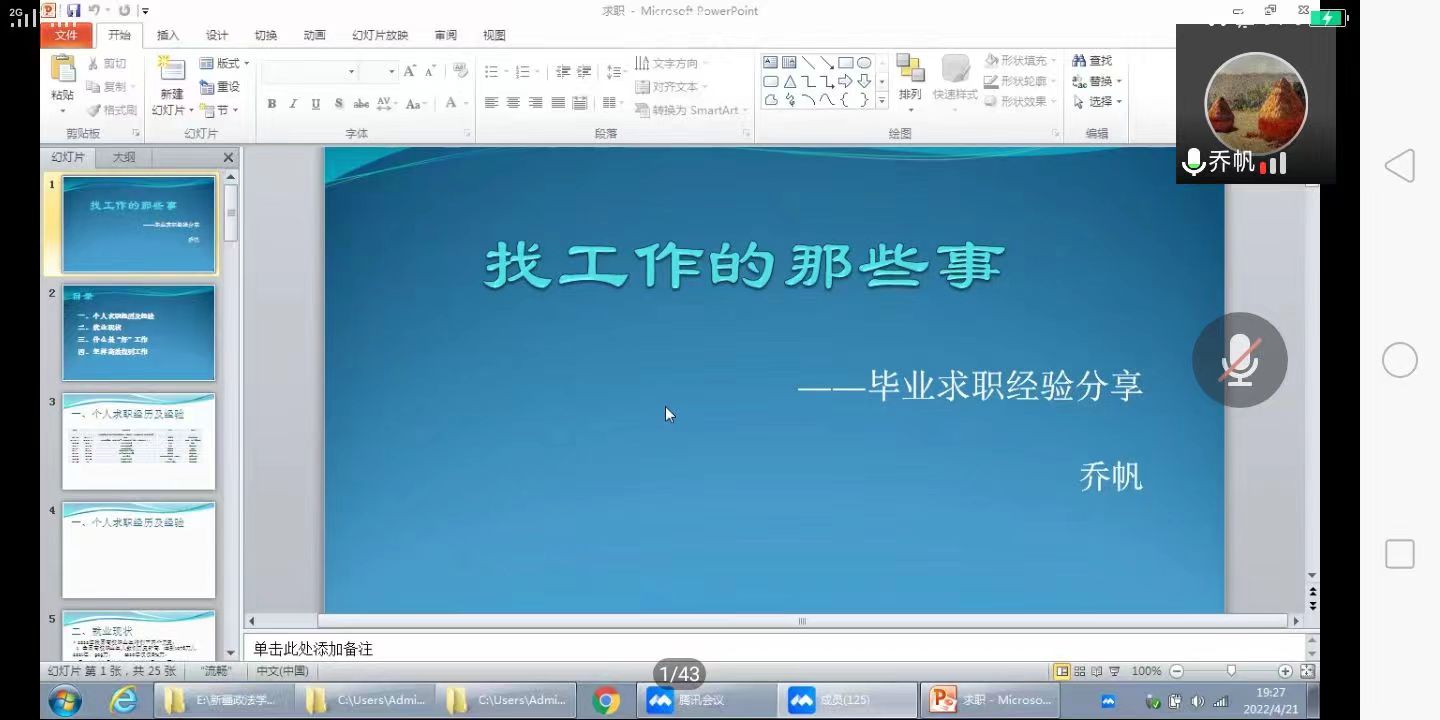Toggle Bold formatting

coord(271,104)
